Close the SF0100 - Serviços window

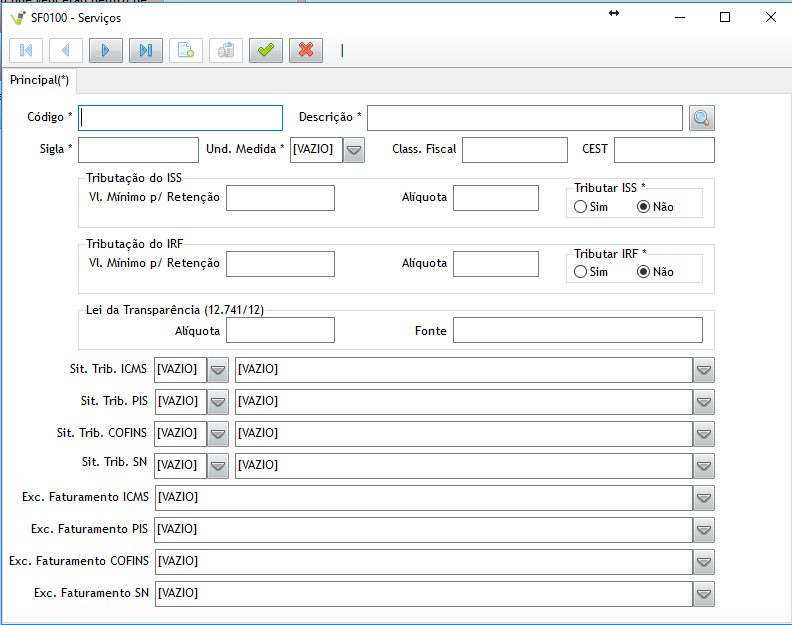(771, 18)
